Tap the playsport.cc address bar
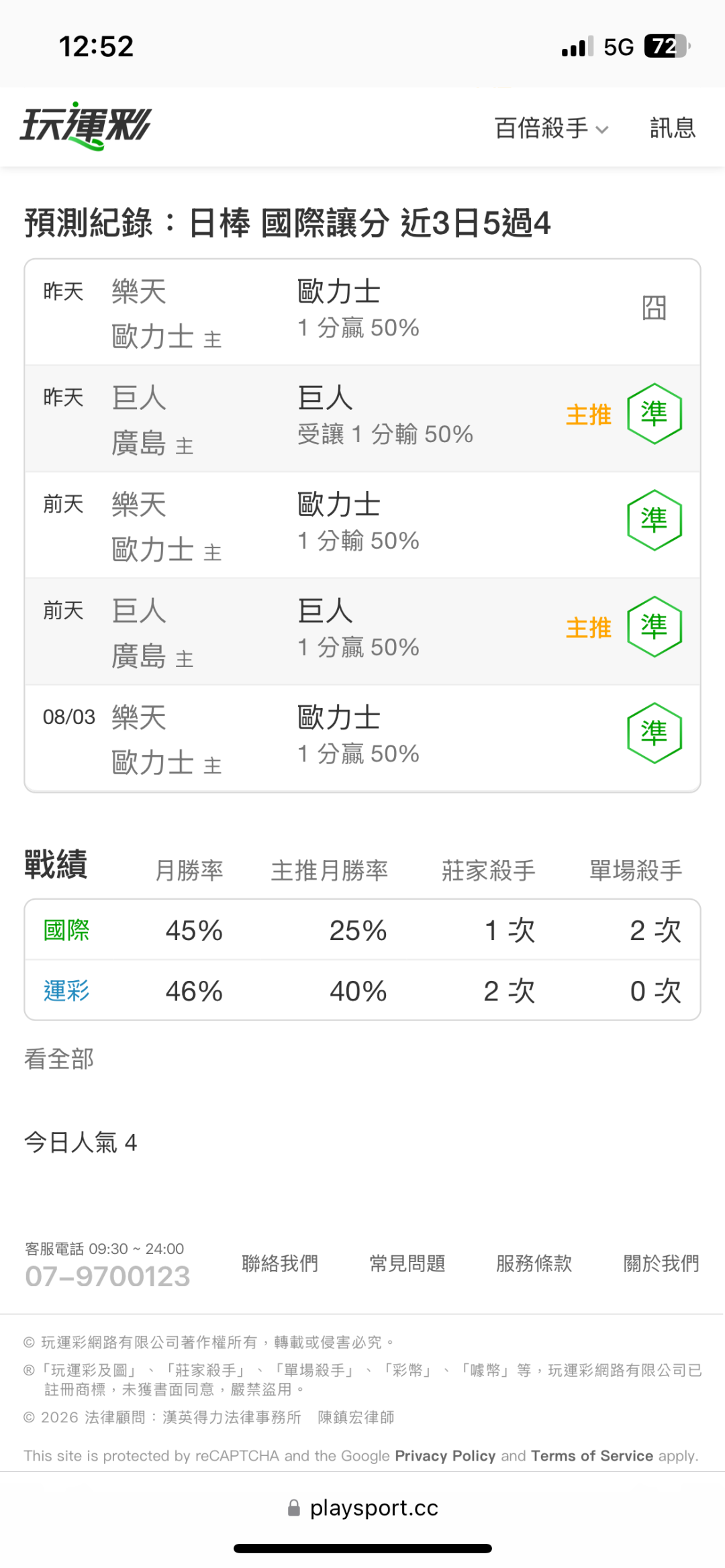This screenshot has height=1568, width=725. click(362, 1508)
